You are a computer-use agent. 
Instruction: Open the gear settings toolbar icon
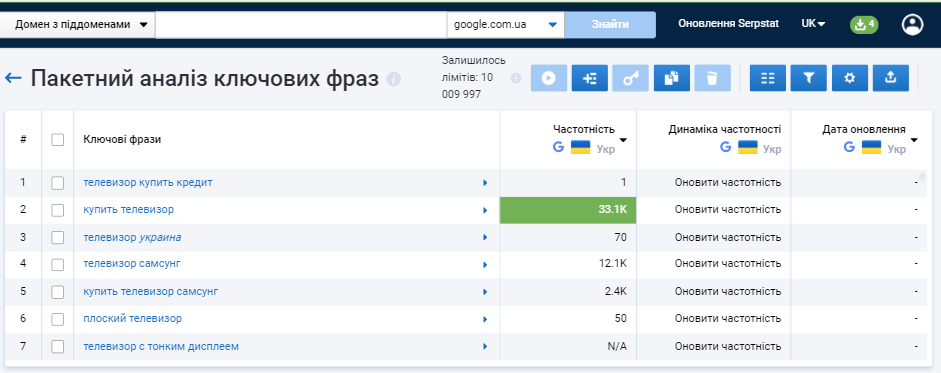click(x=849, y=78)
